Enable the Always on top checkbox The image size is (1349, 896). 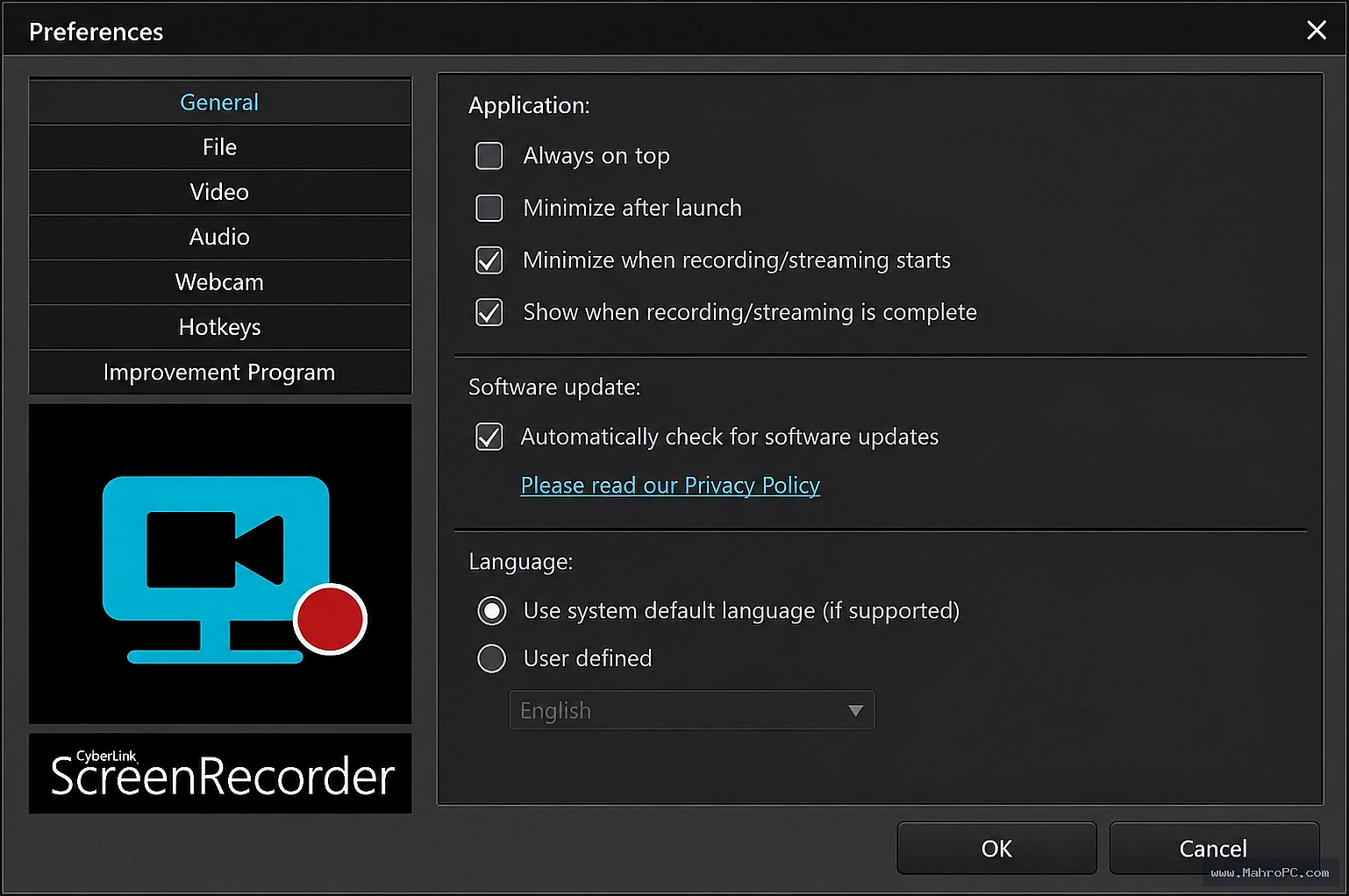(x=489, y=156)
